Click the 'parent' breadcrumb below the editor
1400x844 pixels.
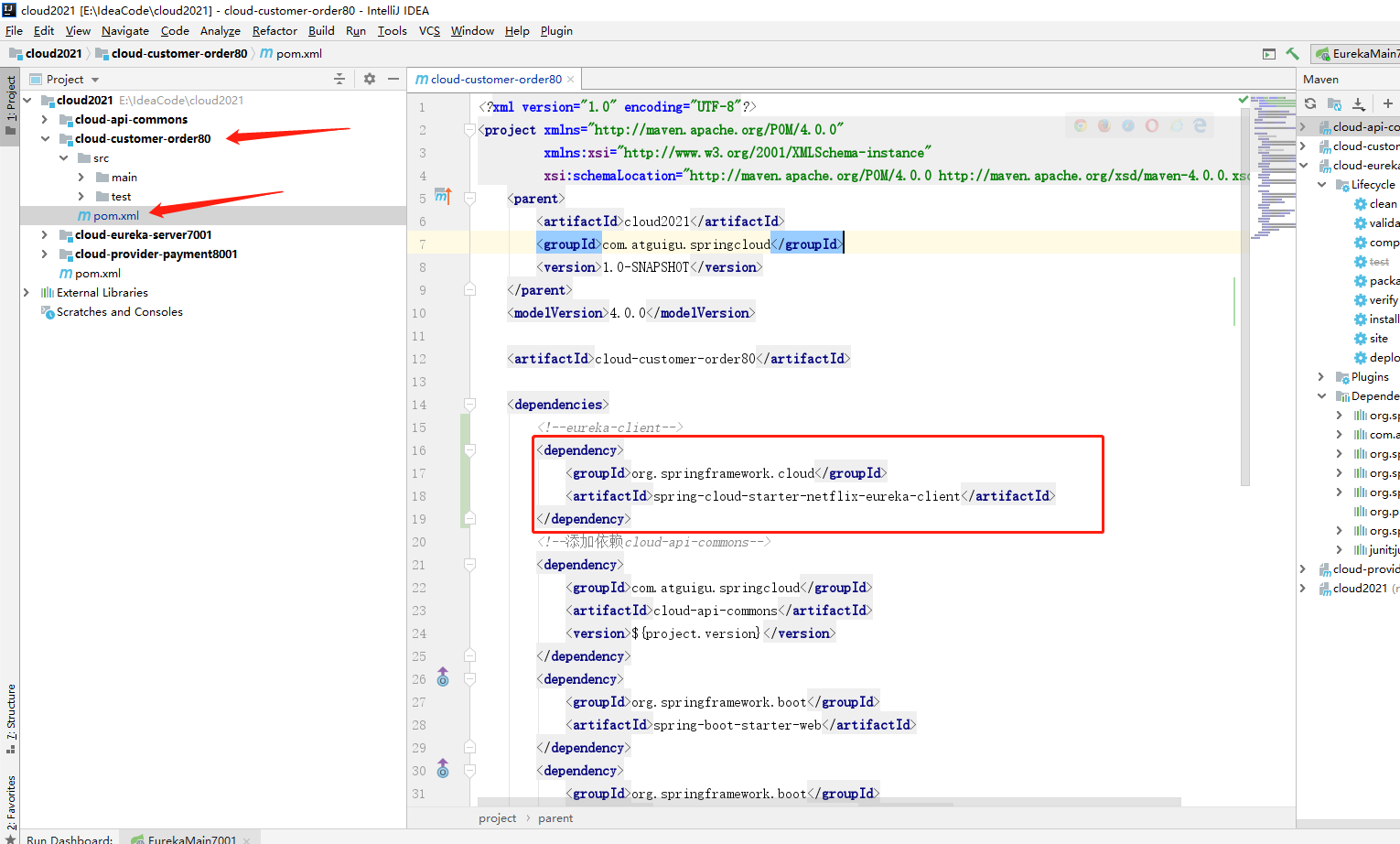pos(555,818)
